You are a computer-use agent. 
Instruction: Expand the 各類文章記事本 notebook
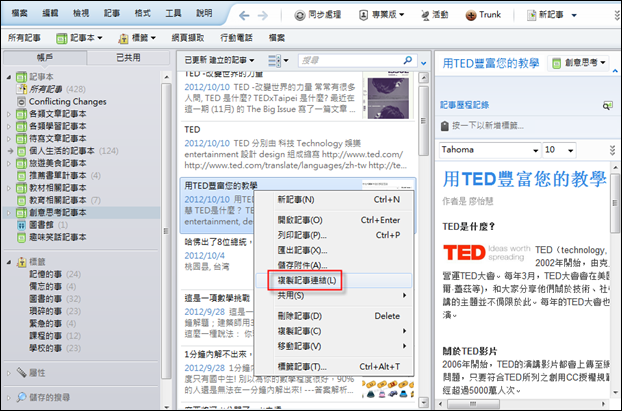[9, 114]
